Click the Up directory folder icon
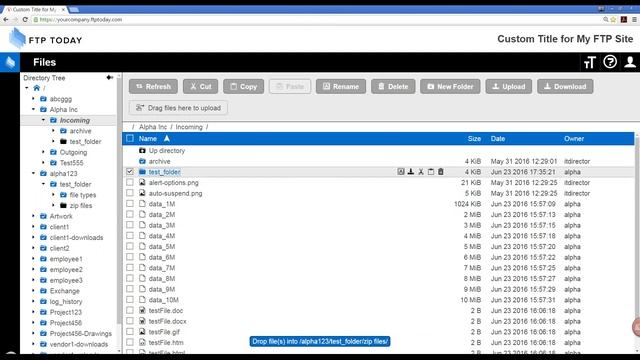The image size is (640, 360). pyautogui.click(x=142, y=151)
